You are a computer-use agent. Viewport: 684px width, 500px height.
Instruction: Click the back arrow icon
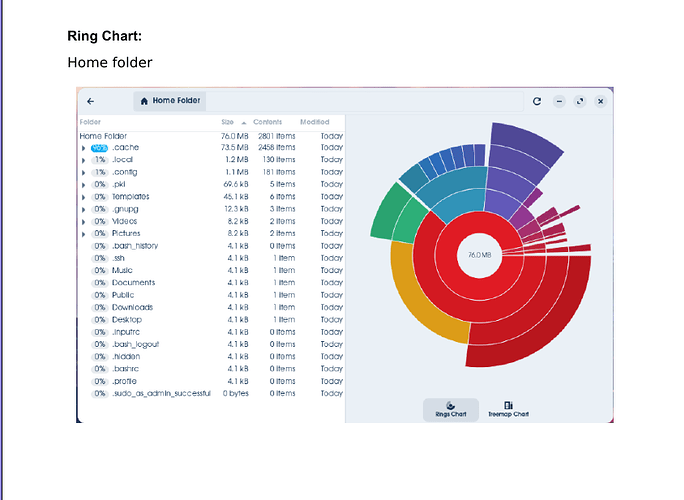90,101
